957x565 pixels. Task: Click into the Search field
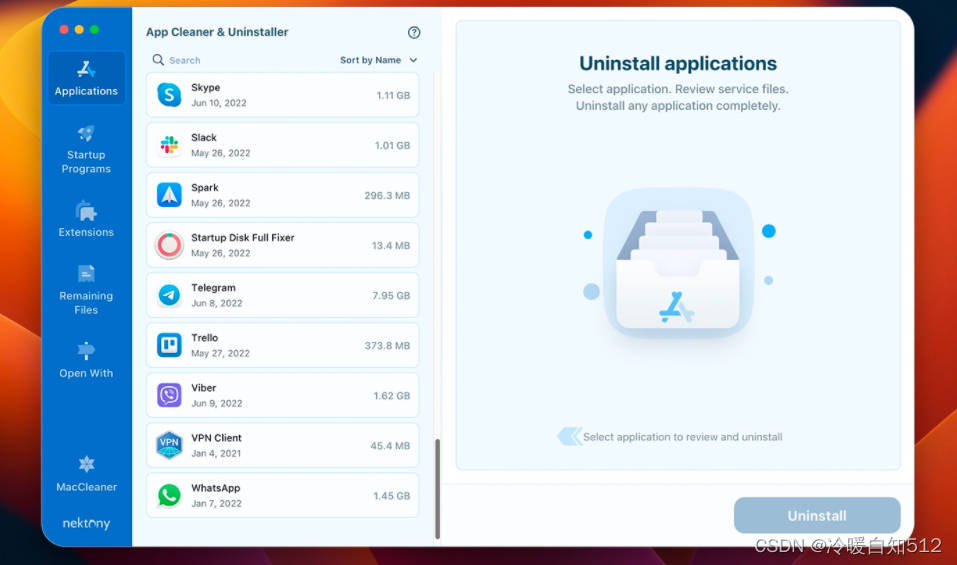pos(238,60)
